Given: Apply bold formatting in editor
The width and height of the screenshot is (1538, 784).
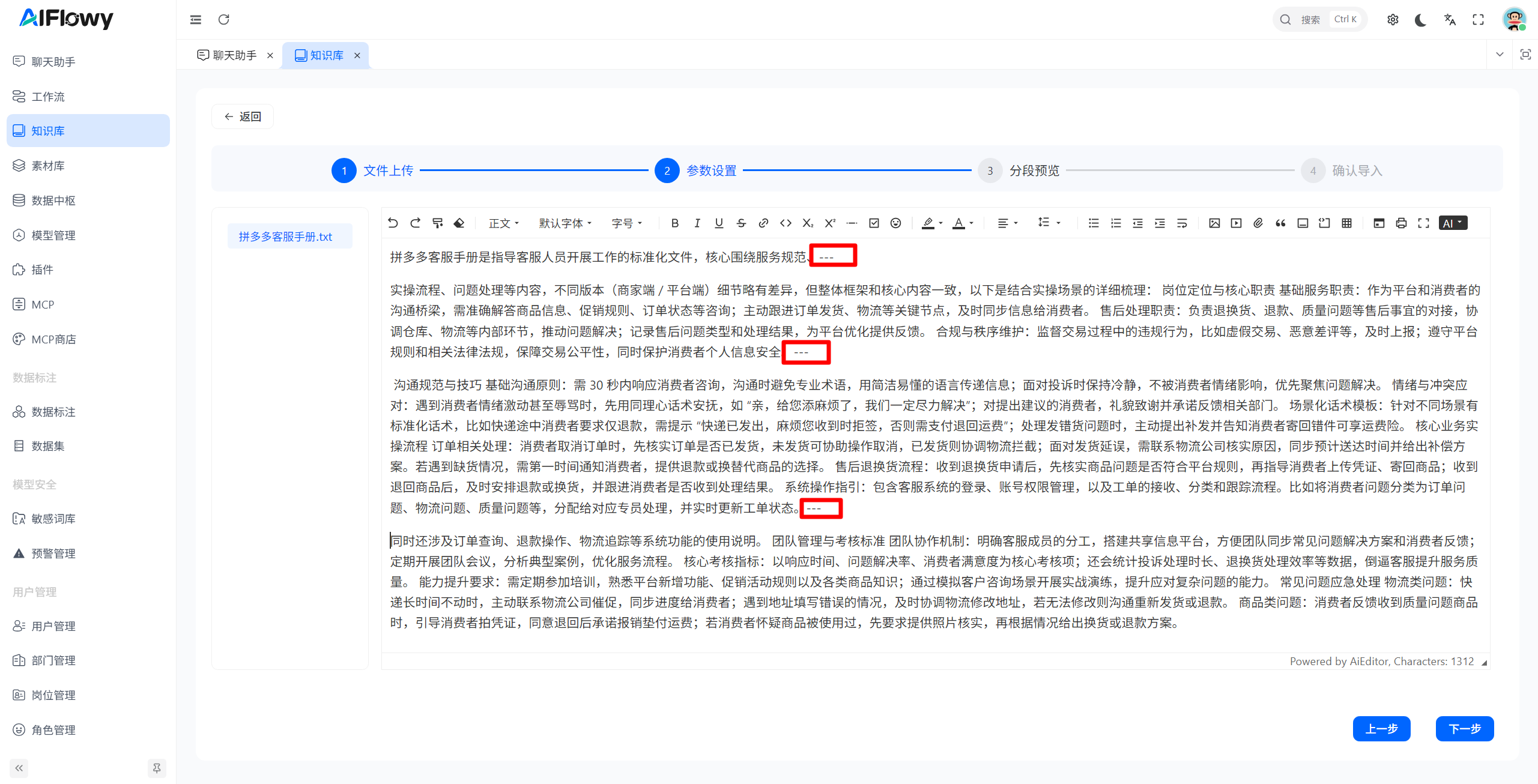Looking at the screenshot, I should [x=674, y=223].
